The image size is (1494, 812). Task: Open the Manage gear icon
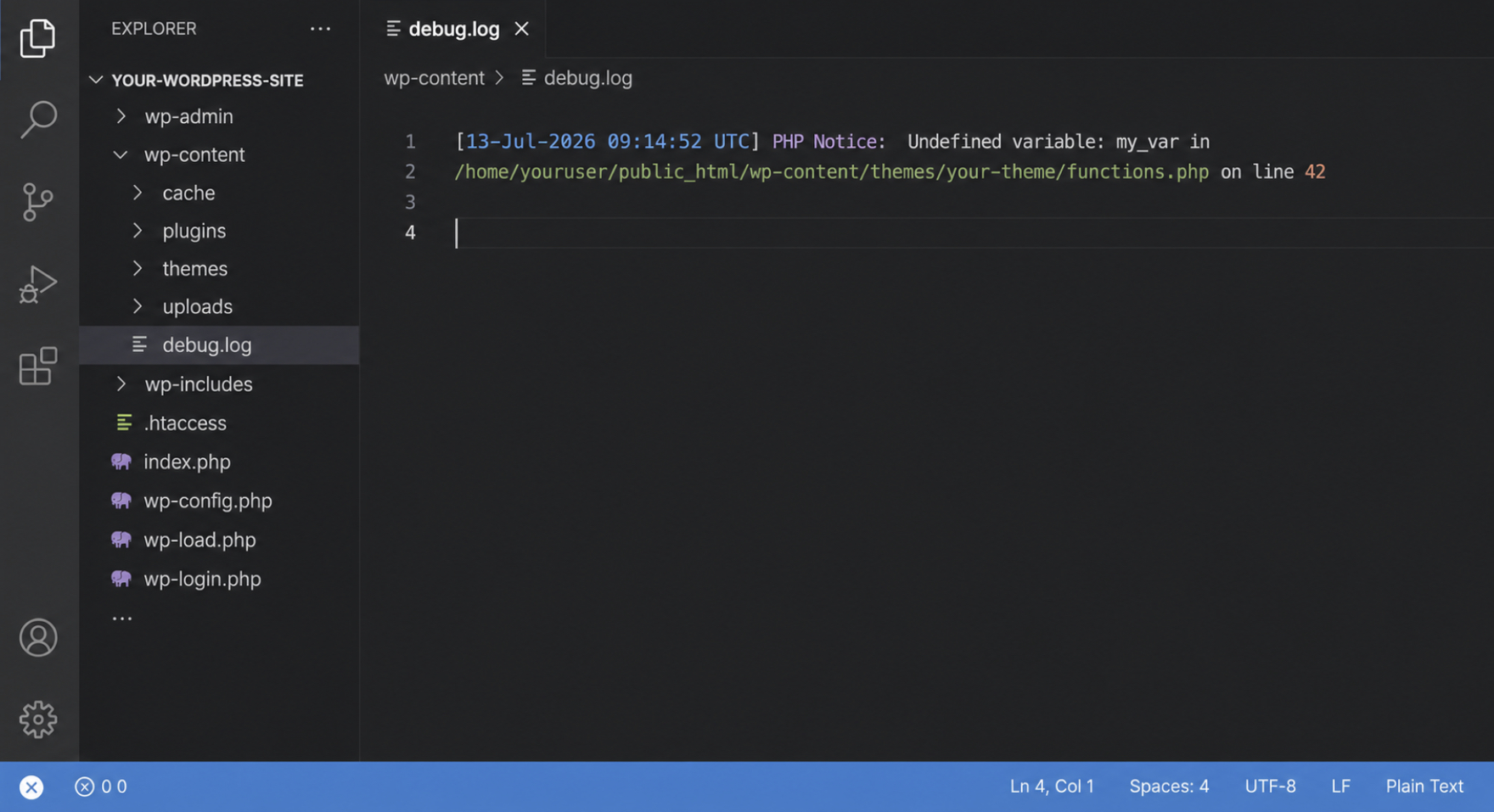[38, 720]
